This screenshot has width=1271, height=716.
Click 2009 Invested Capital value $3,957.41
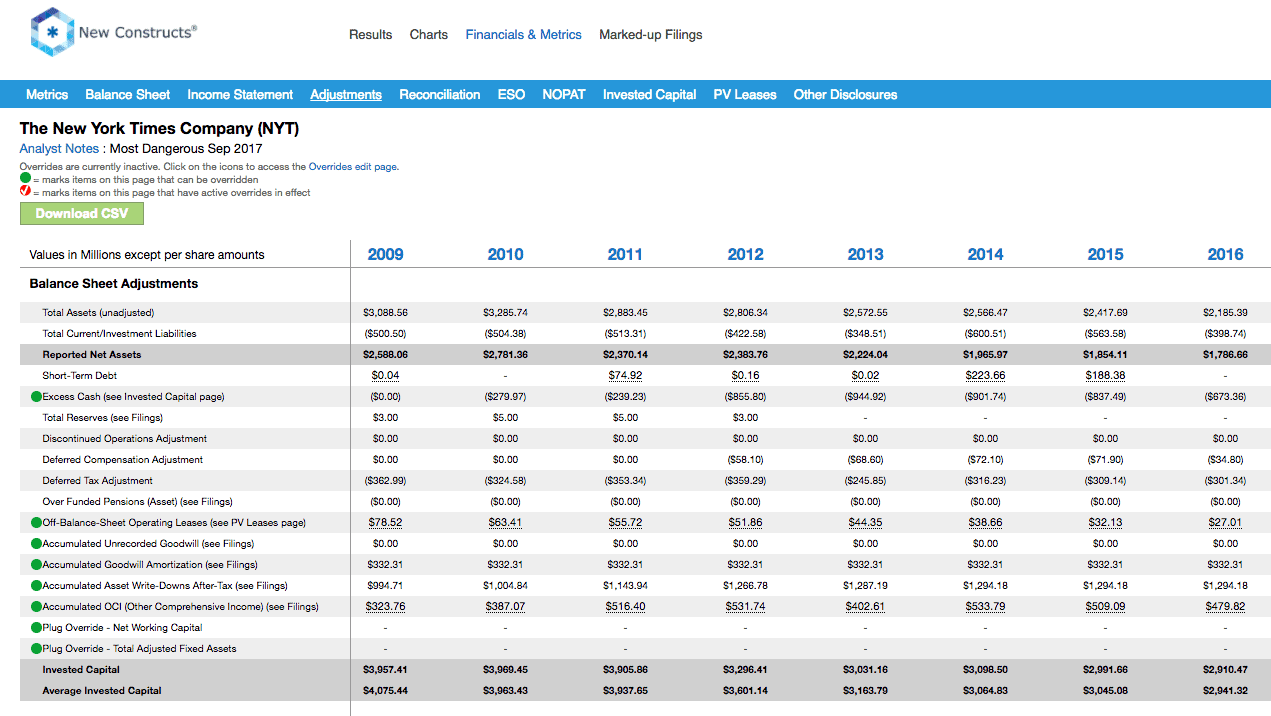point(386,670)
